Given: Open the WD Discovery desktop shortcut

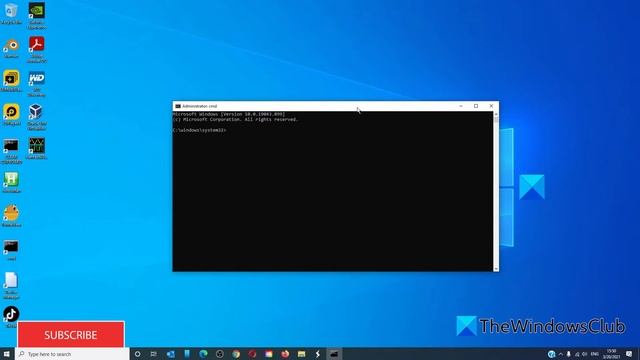Looking at the screenshot, I should [x=37, y=84].
